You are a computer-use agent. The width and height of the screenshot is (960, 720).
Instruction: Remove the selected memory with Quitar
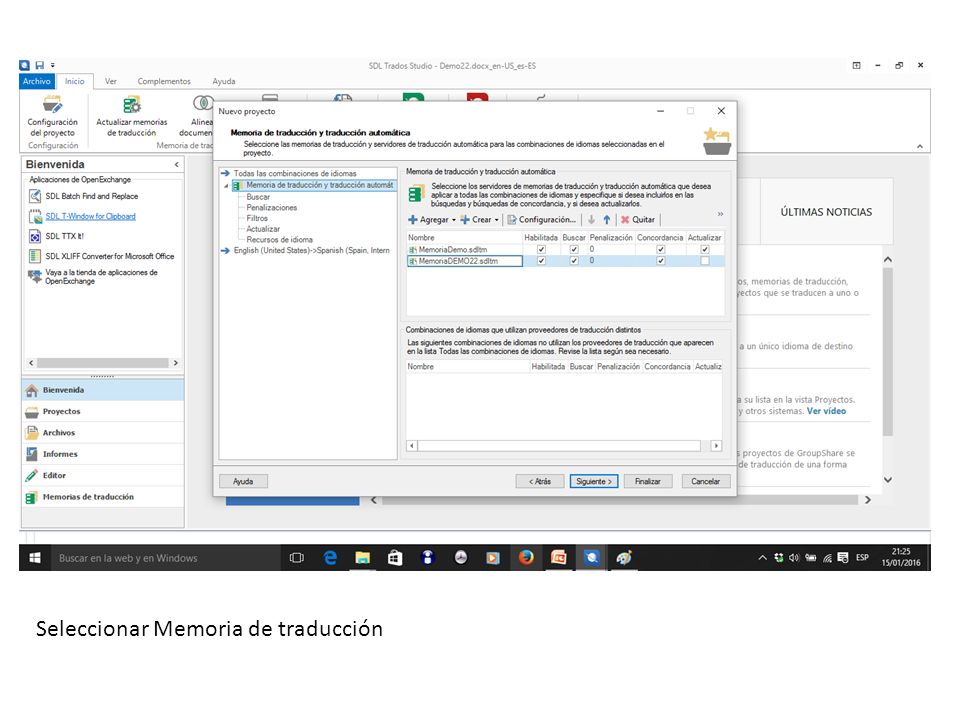coord(637,220)
